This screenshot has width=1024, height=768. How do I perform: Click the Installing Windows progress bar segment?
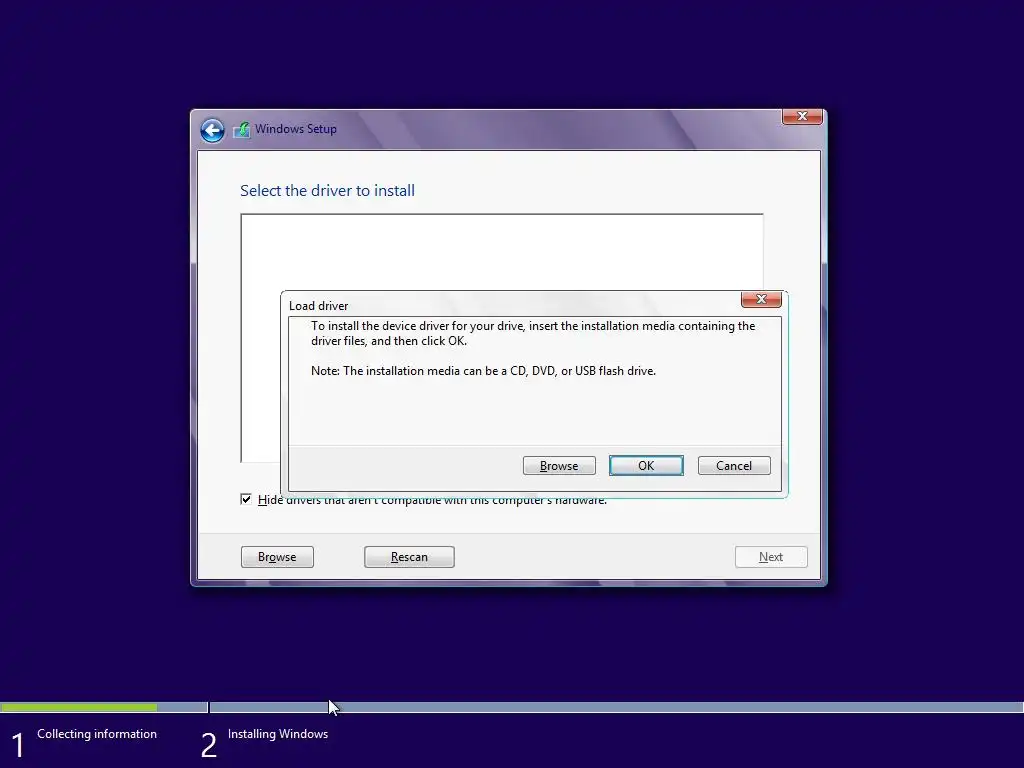[616, 707]
